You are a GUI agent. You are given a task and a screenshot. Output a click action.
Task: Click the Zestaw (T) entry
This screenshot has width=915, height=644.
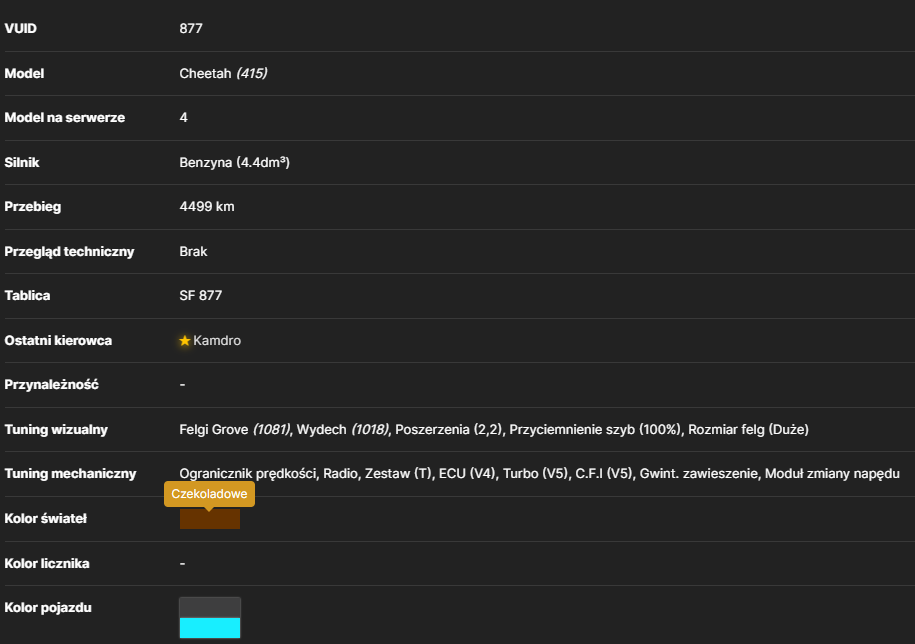coord(398,474)
